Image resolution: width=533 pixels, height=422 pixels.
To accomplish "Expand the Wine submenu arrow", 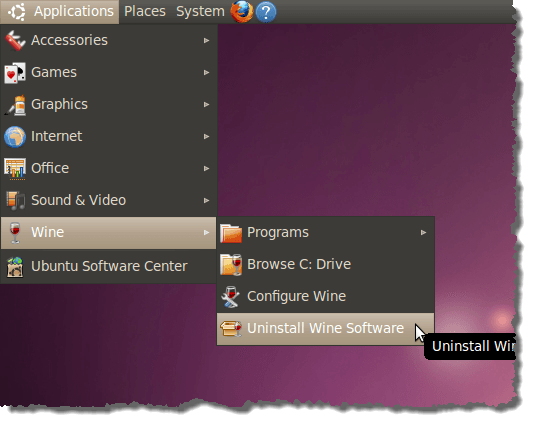I will coord(206,233).
